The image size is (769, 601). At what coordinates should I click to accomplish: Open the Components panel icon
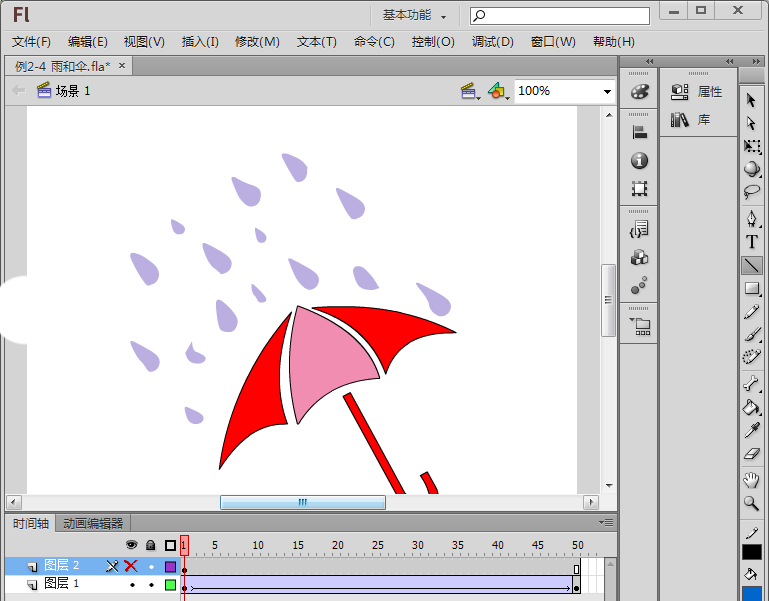click(640, 257)
